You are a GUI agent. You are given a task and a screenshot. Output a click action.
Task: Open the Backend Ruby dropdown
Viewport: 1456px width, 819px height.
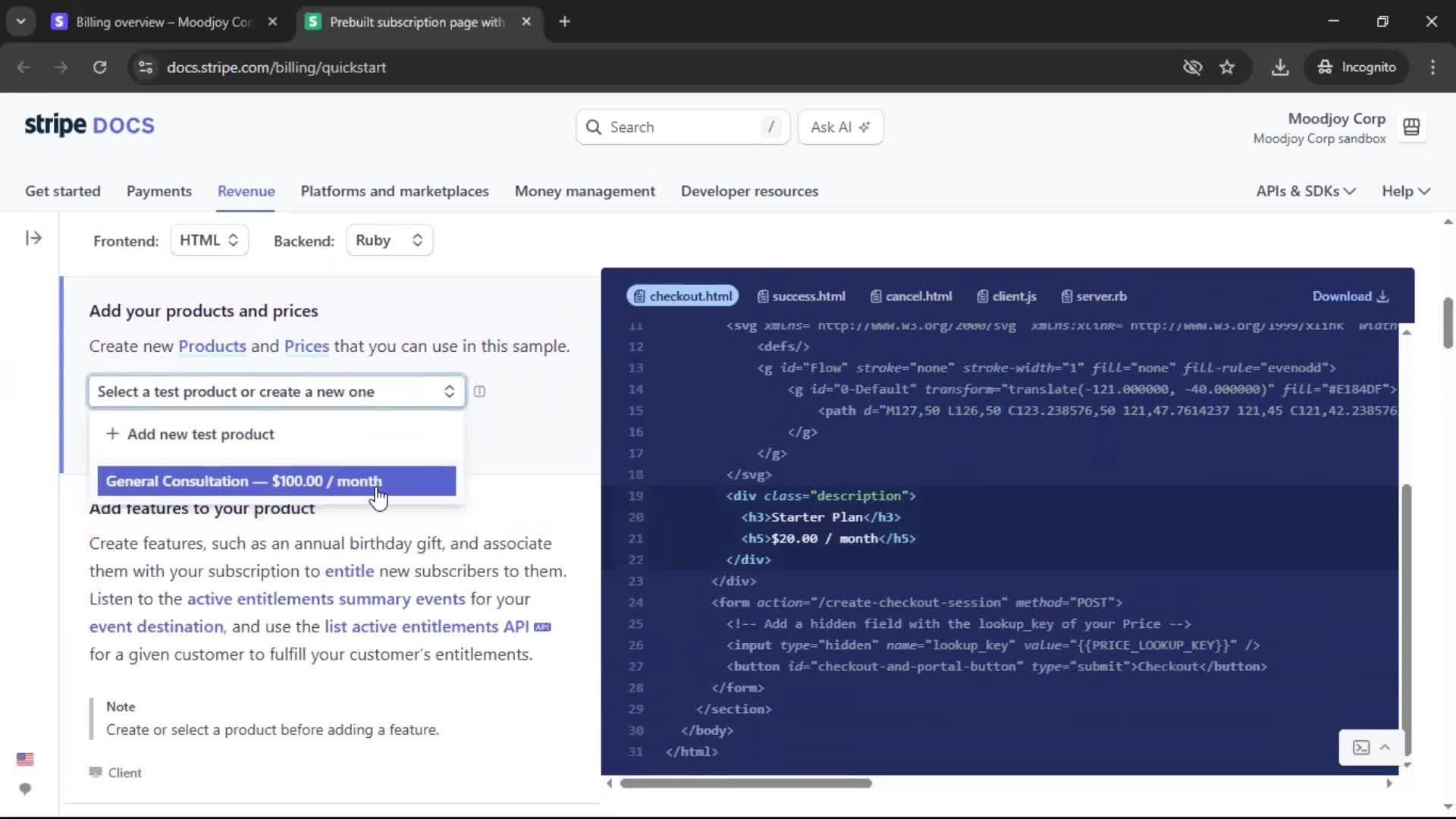389,240
